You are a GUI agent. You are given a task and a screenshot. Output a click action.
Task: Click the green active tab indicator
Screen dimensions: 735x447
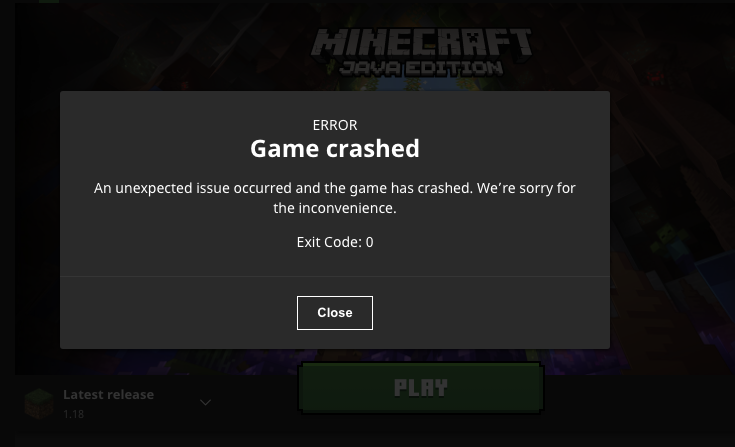tap(49, 1)
